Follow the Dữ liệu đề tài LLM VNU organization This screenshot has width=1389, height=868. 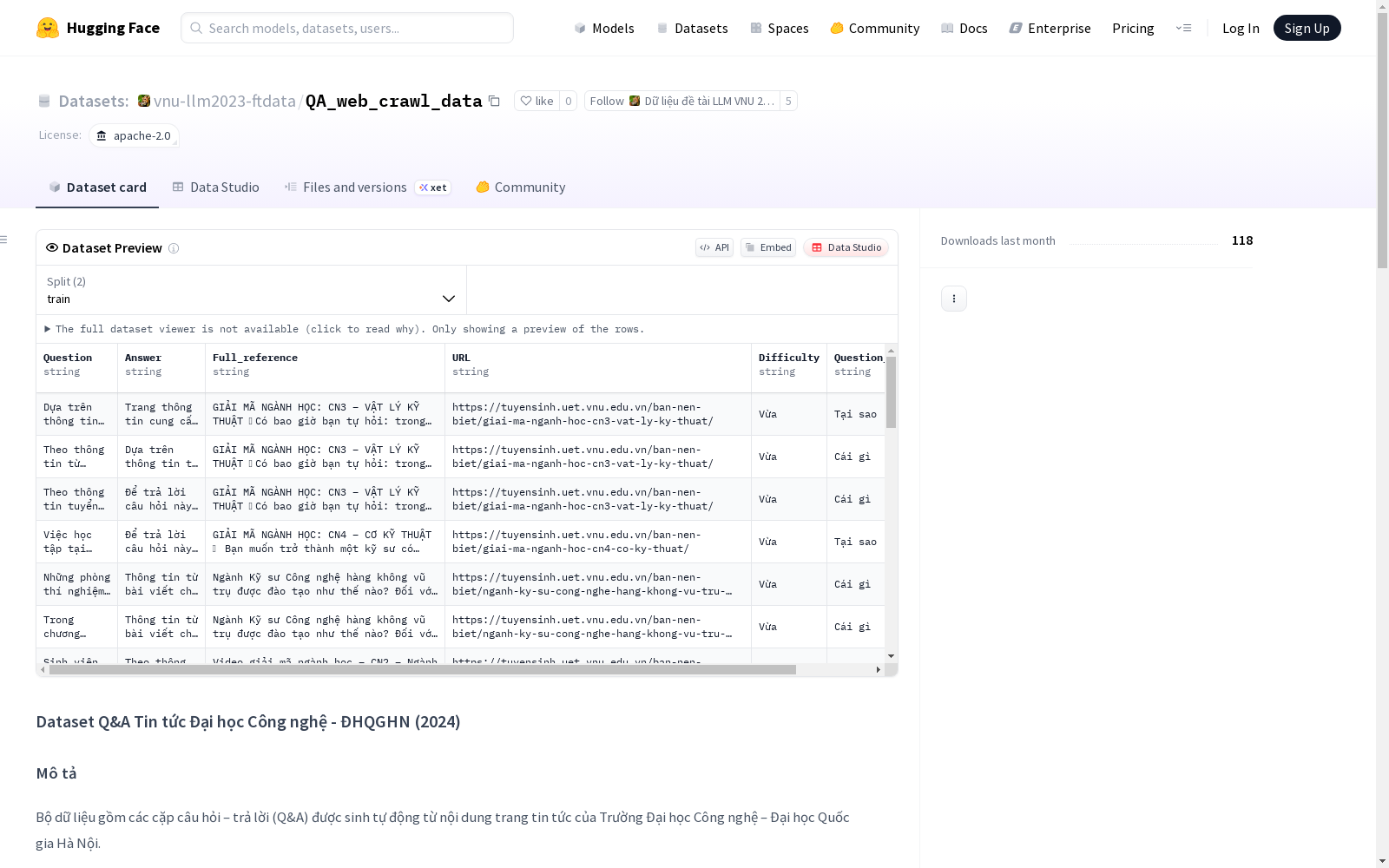[x=681, y=101]
